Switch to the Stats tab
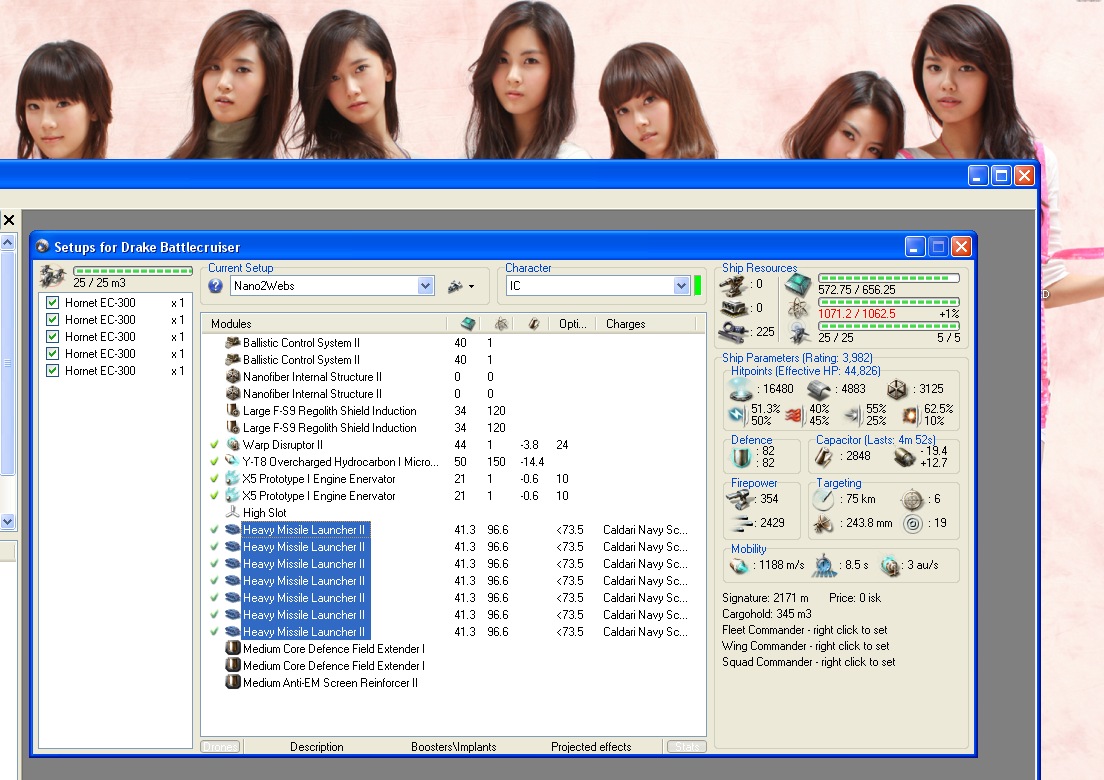 coord(686,747)
